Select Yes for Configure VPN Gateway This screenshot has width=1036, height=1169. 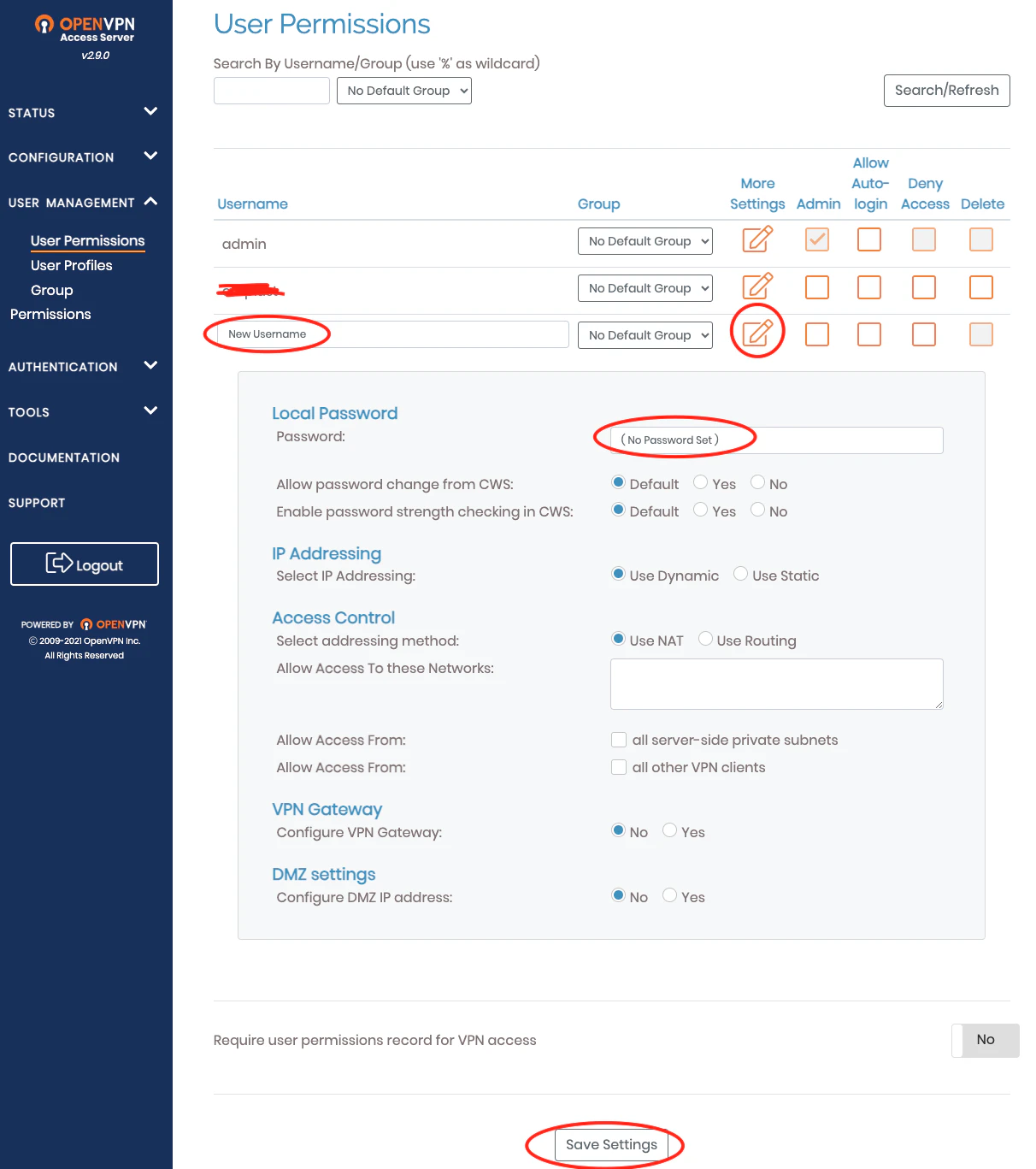click(670, 830)
